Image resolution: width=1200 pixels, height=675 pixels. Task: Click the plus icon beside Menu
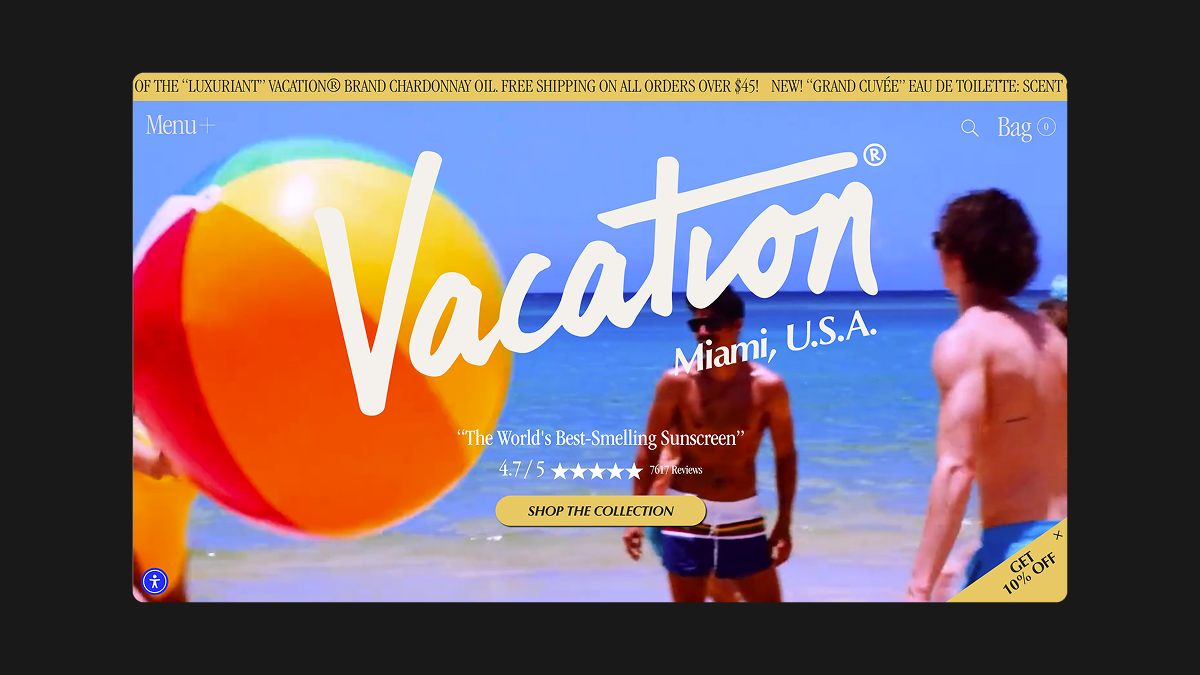tap(207, 125)
